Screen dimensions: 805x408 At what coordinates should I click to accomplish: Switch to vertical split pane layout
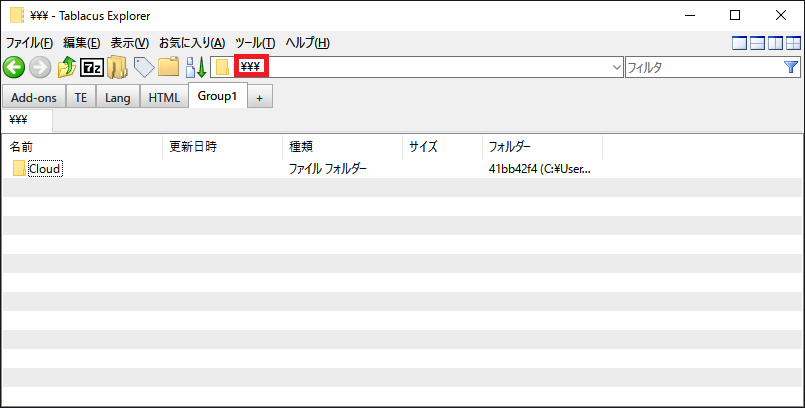[x=775, y=43]
